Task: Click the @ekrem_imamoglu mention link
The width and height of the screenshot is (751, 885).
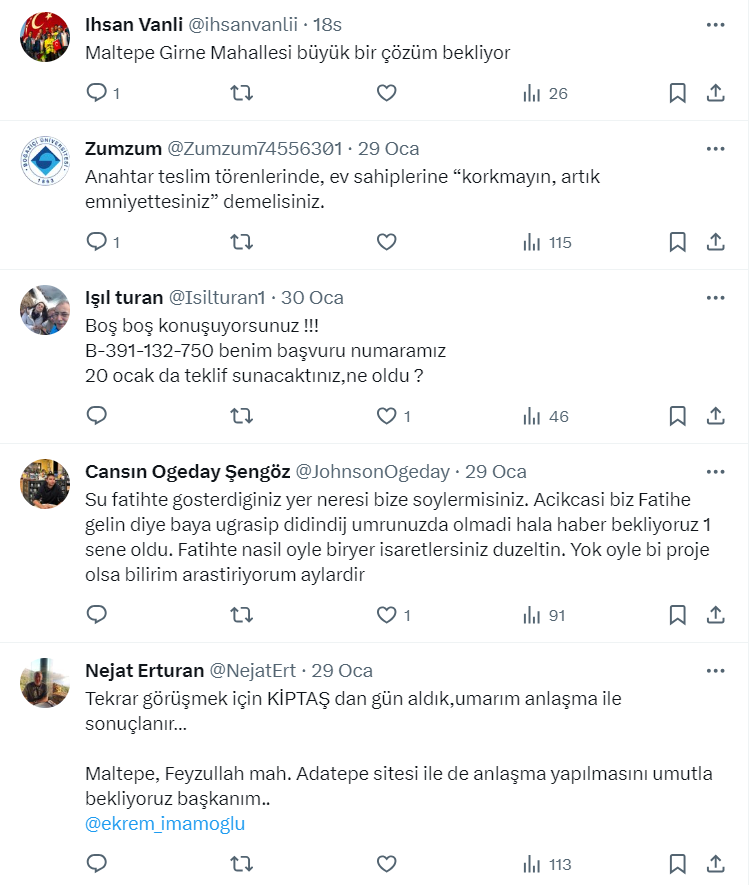Action: pos(165,824)
